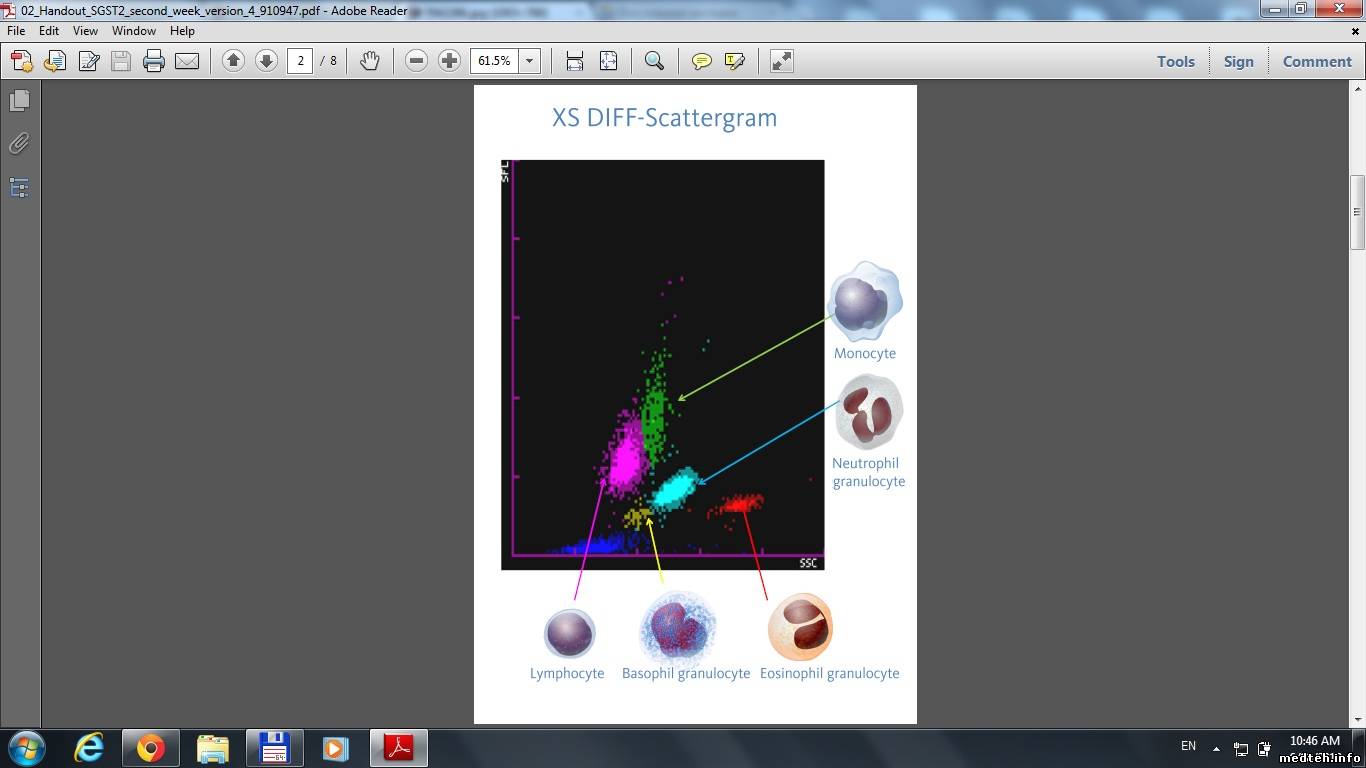
Task: Open the Find magnifier tool
Action: [654, 61]
